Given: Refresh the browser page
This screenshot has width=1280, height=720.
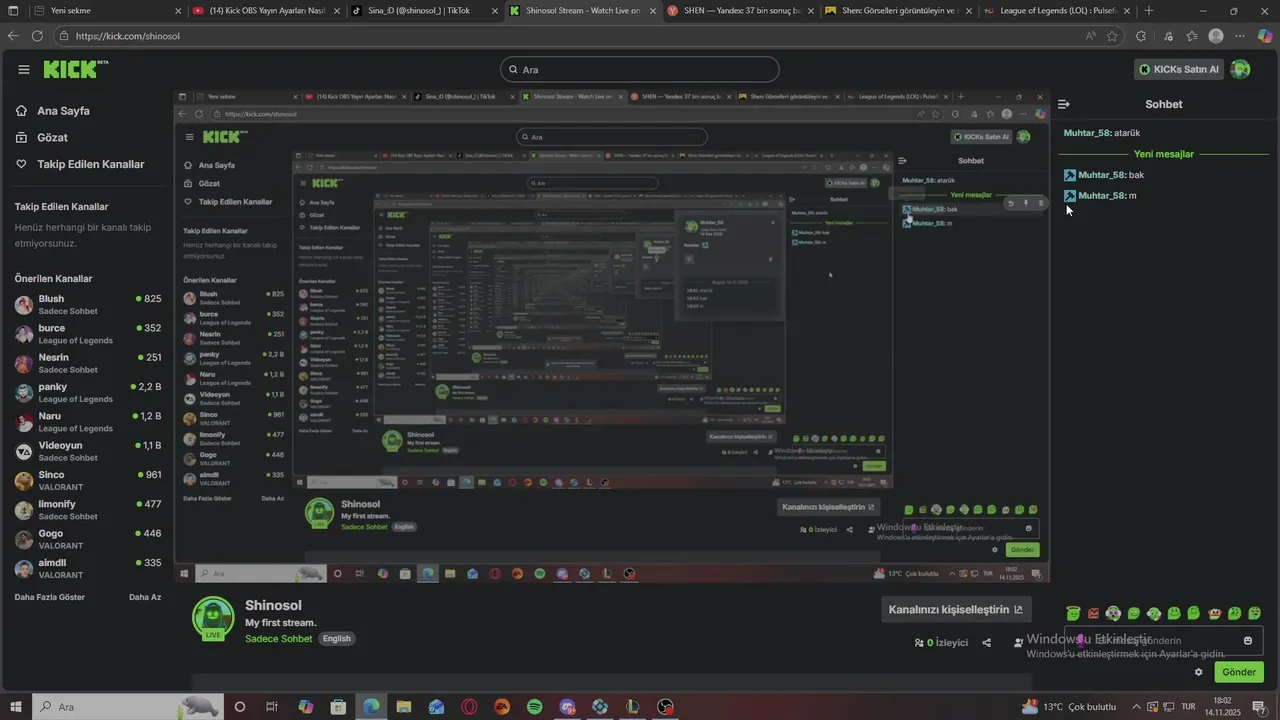Looking at the screenshot, I should pos(37,35).
